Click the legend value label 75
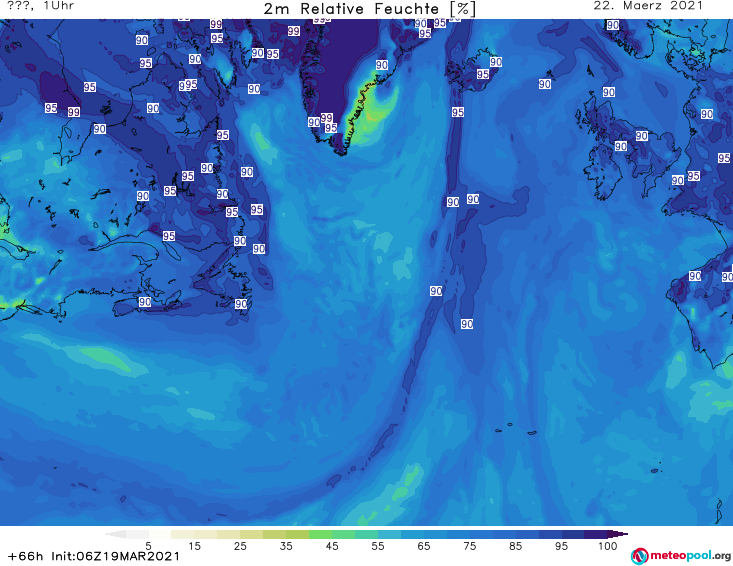Screen dimensions: 733x566 pyautogui.click(x=469, y=546)
